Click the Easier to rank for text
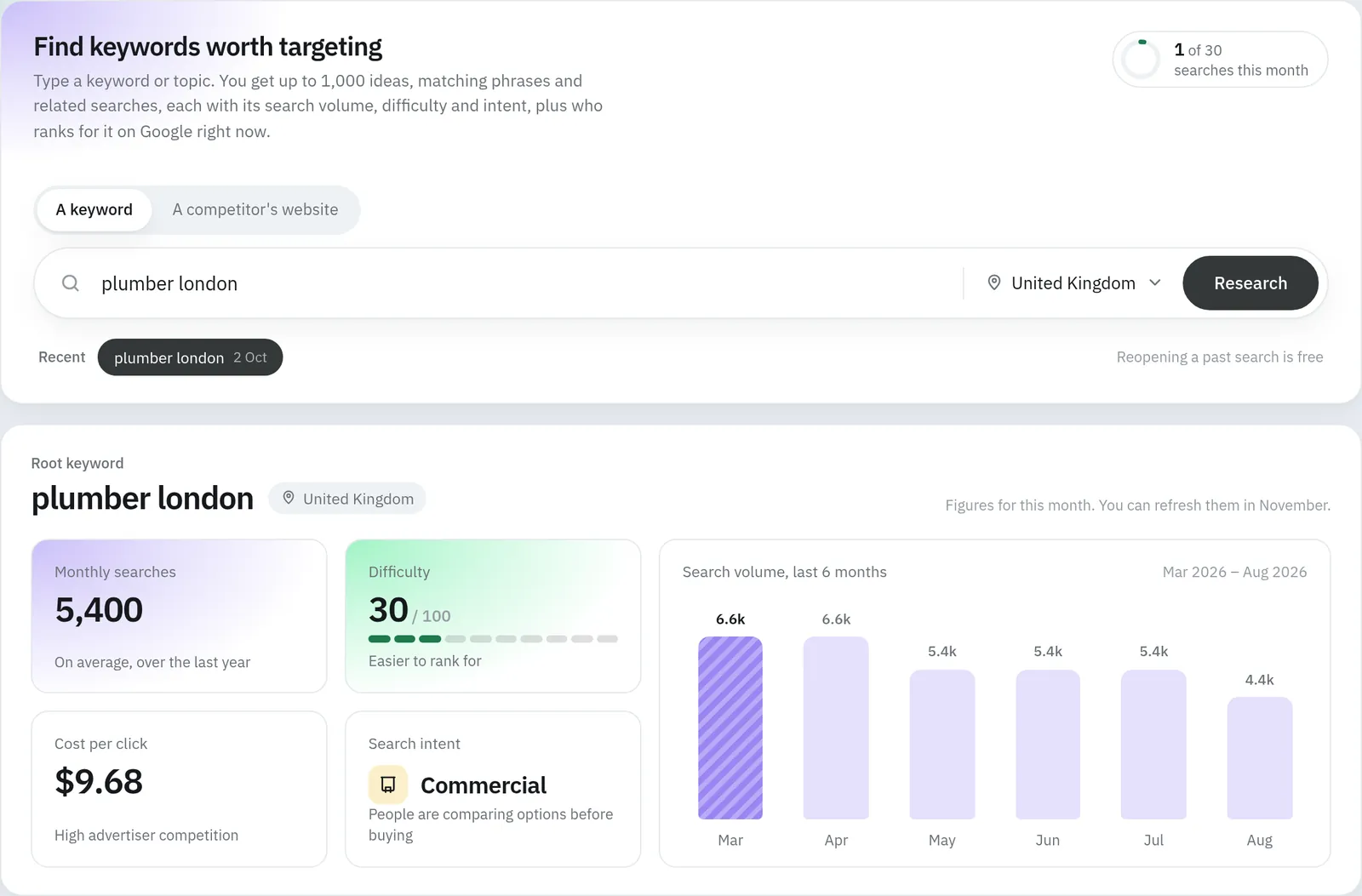The image size is (1362, 896). pos(425,661)
